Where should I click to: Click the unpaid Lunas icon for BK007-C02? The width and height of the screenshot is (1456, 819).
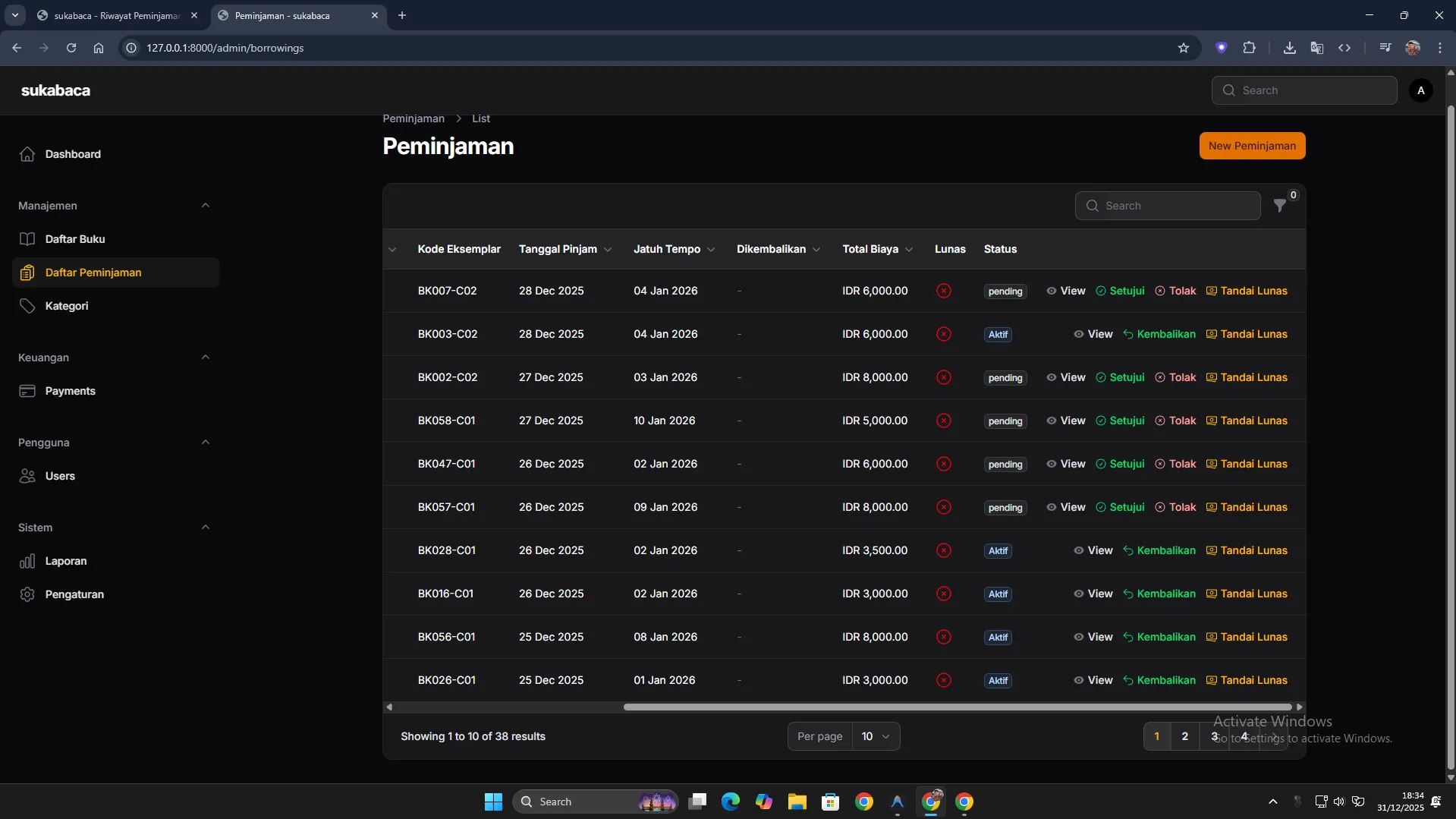(x=943, y=291)
